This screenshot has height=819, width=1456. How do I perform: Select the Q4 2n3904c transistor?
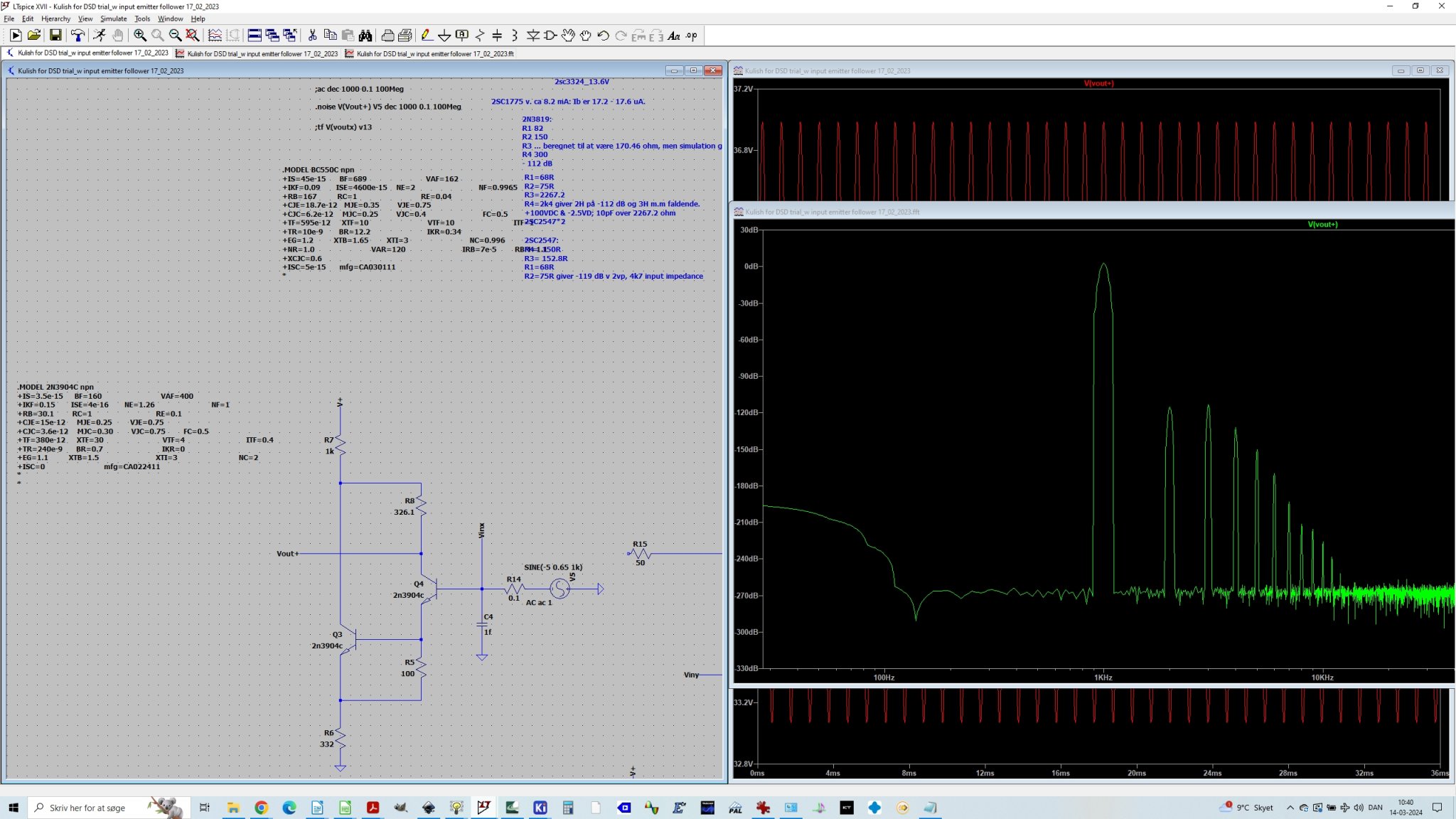point(429,589)
